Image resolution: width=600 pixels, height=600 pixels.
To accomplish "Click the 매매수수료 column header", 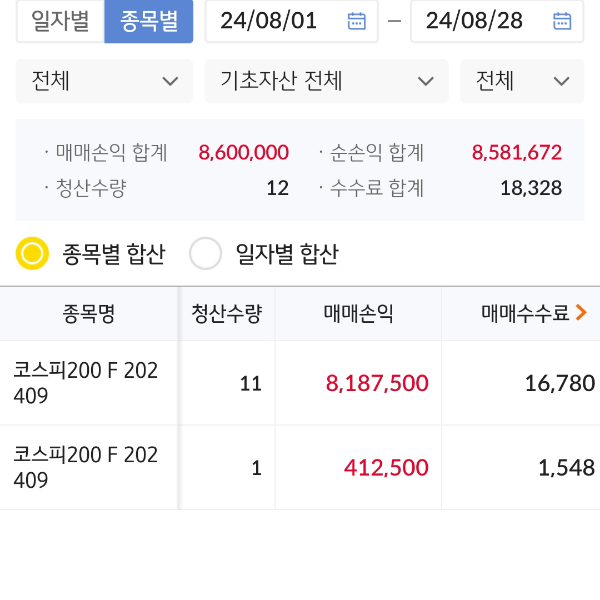I will point(525,314).
